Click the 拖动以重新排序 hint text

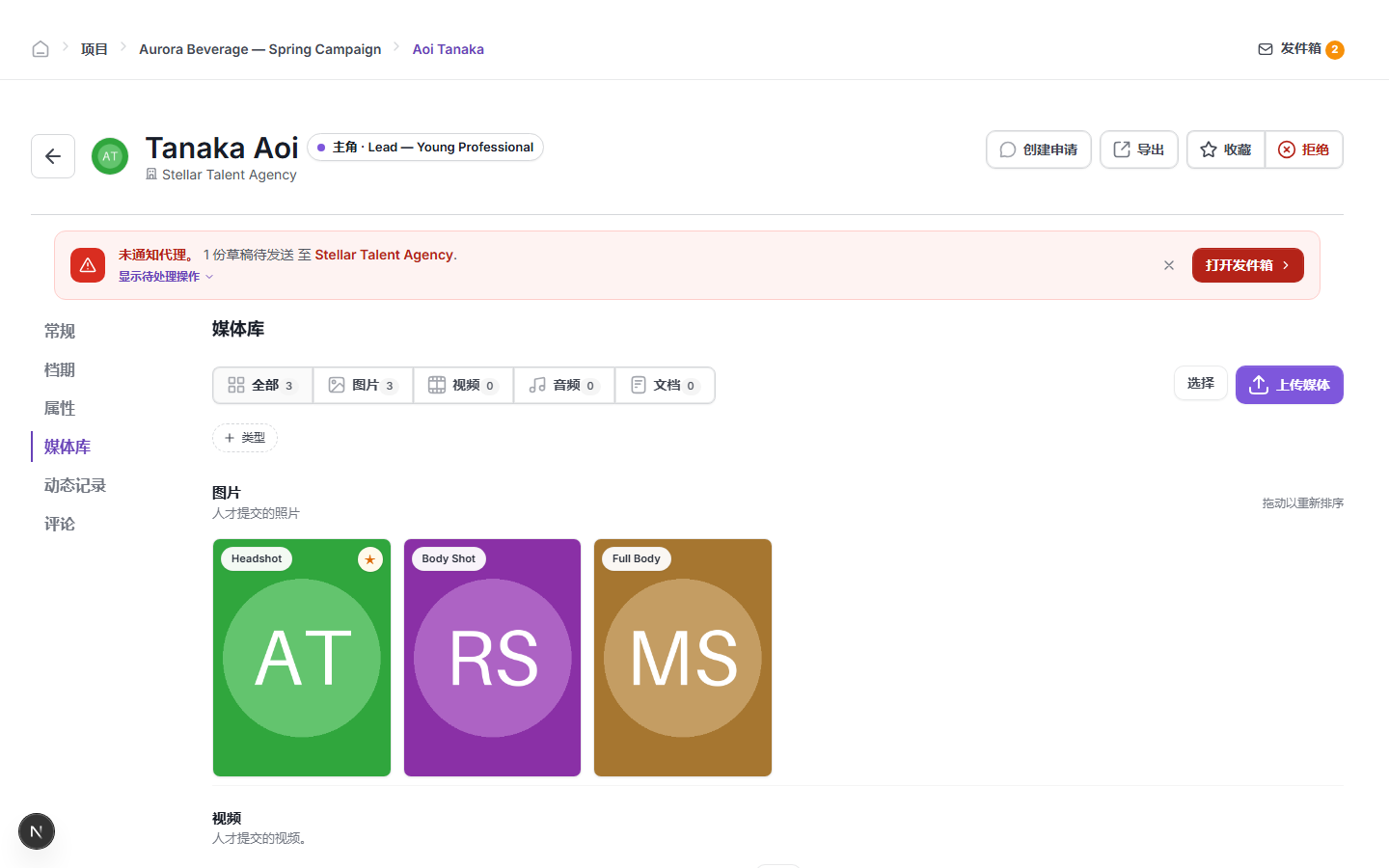(x=1303, y=502)
